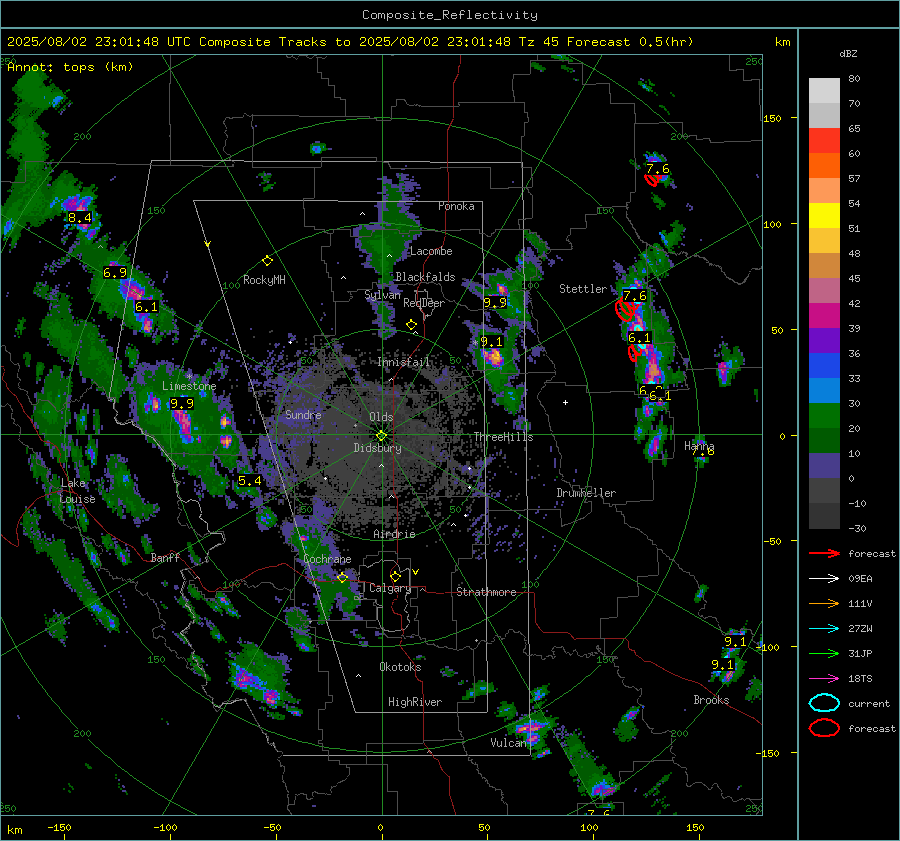Click the 'Forecast 0.5(hr)' header text
The image size is (900, 841).
(630, 42)
